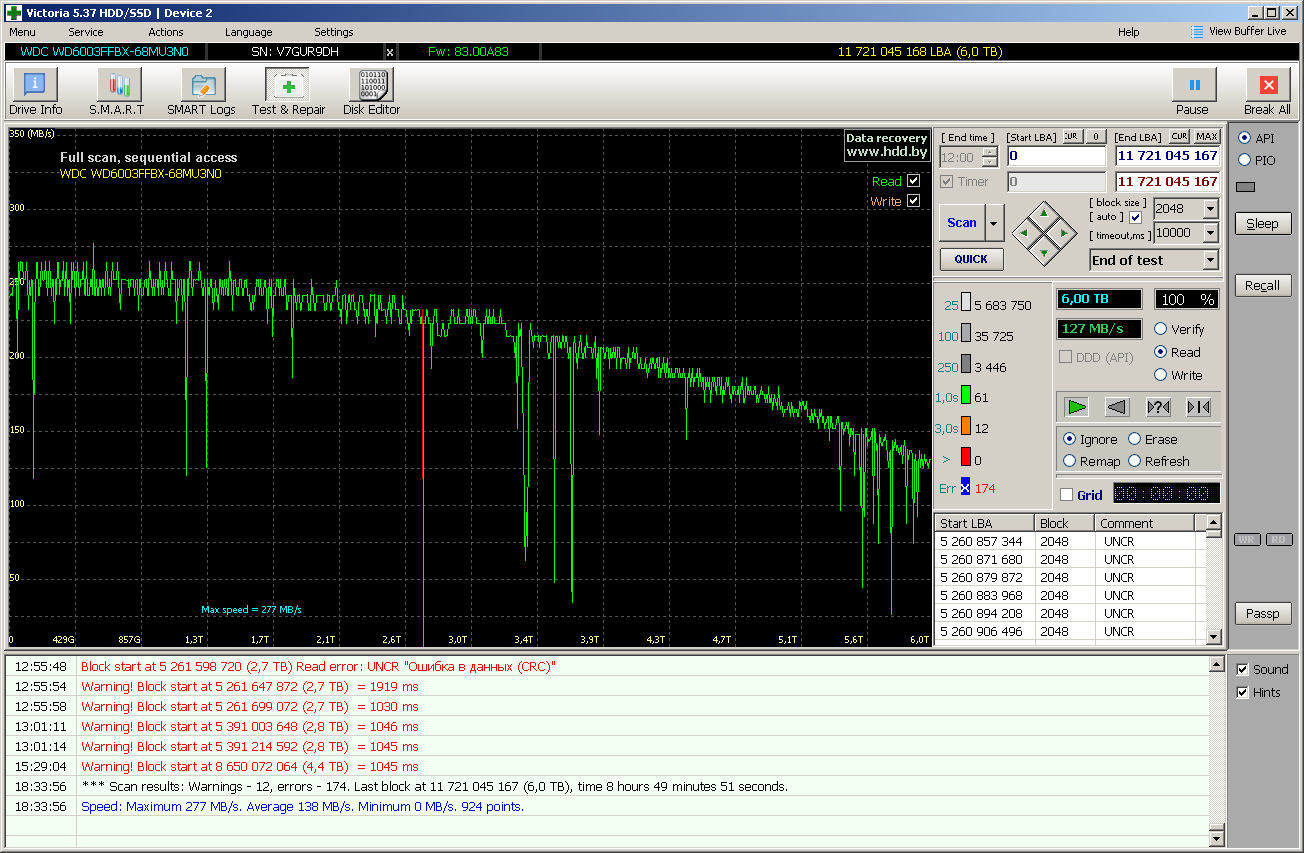Open the Service menu
This screenshot has height=853, width=1304.
tap(86, 32)
